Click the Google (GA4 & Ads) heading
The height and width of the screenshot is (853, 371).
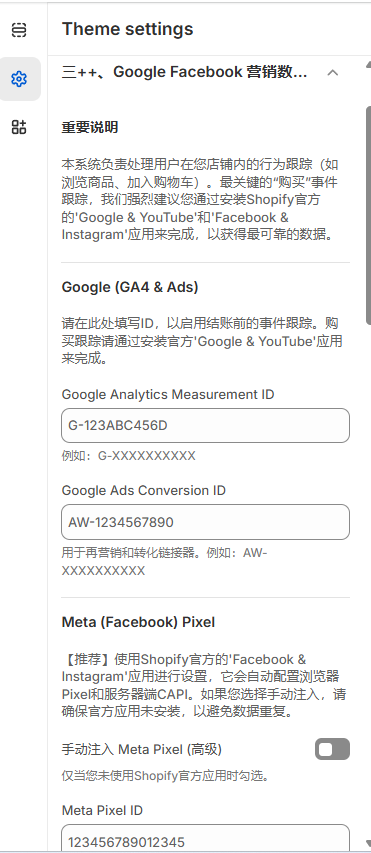pos(130,287)
